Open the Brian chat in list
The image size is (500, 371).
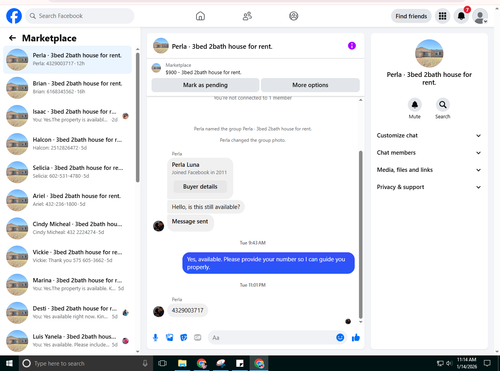(x=67, y=88)
